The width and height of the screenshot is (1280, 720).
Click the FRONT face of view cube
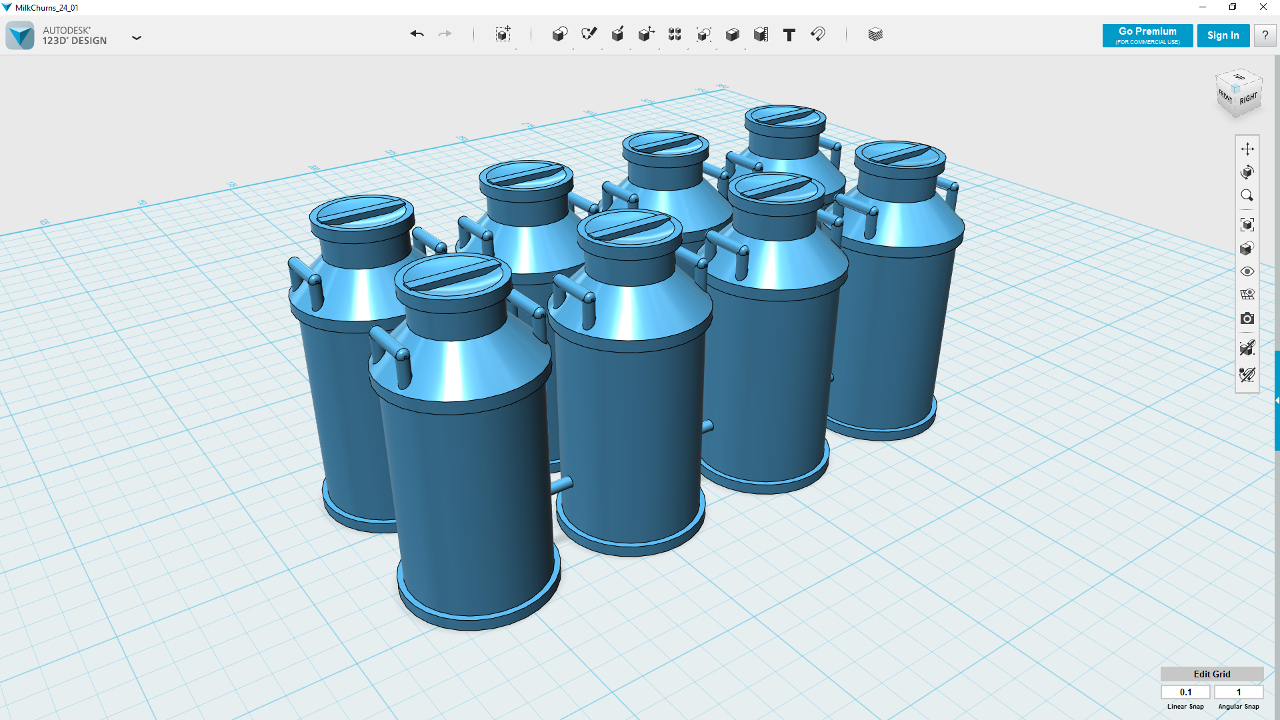[x=1225, y=97]
